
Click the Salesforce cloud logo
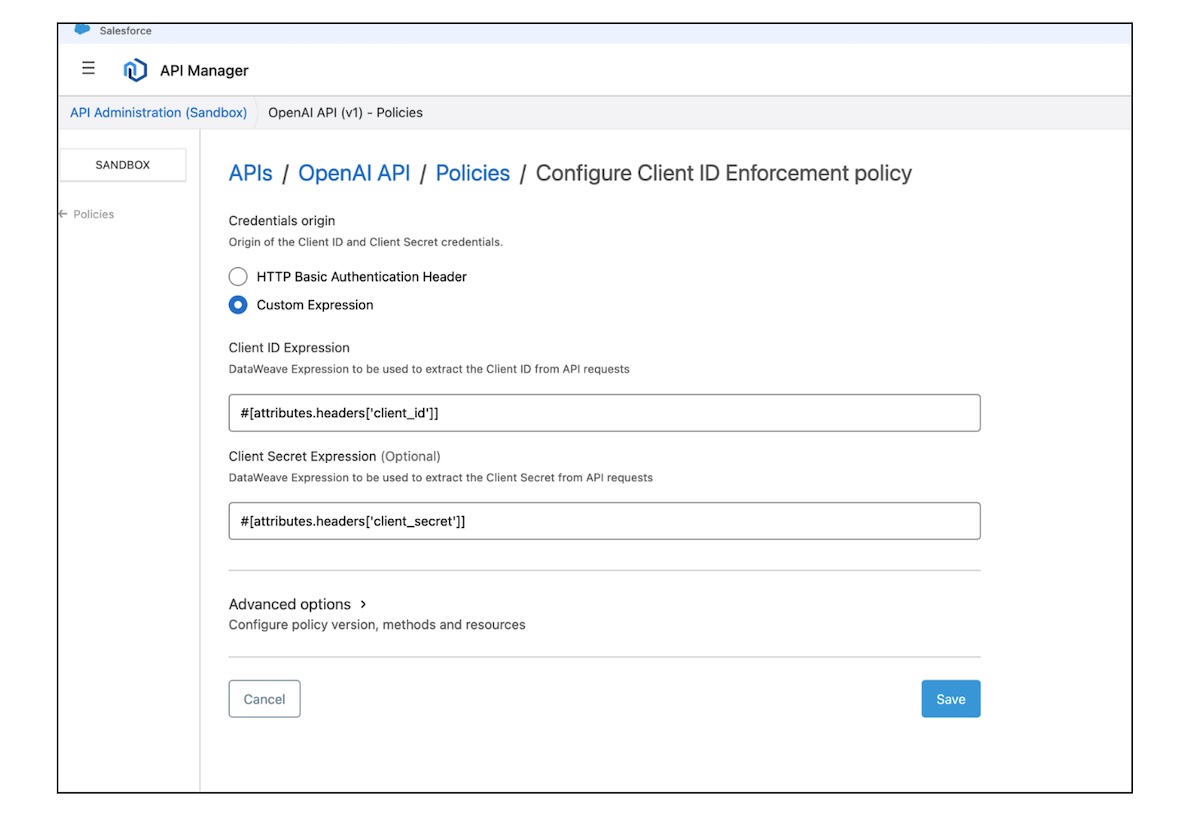82,31
